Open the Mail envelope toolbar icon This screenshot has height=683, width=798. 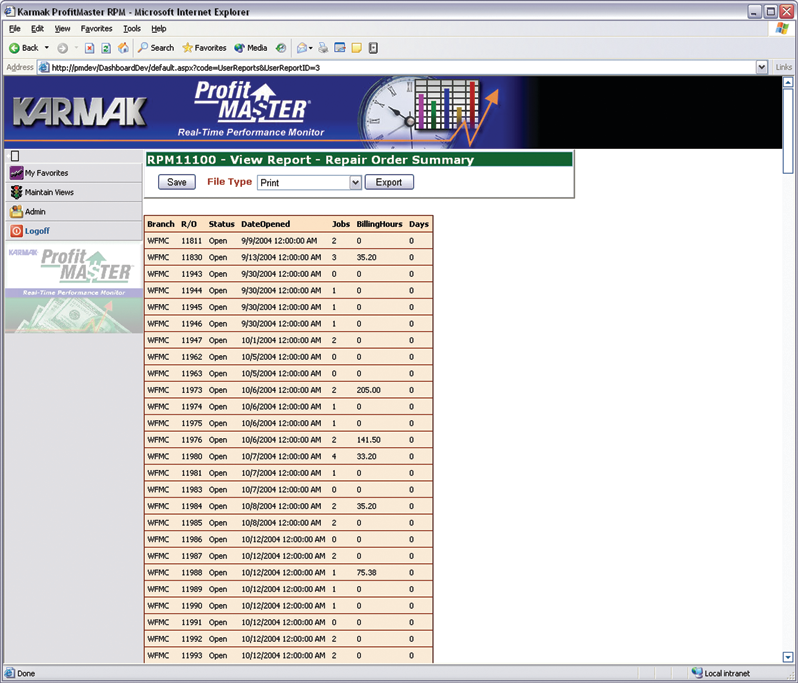click(302, 48)
